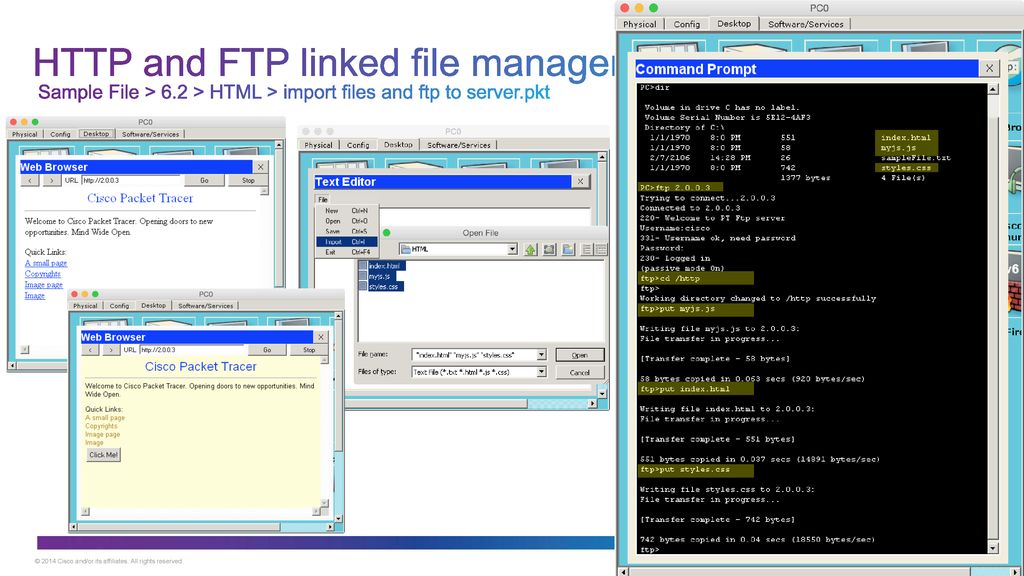1024x576 pixels.
Task: Close the white-page Web Browser panel with X
Action: tap(261, 167)
